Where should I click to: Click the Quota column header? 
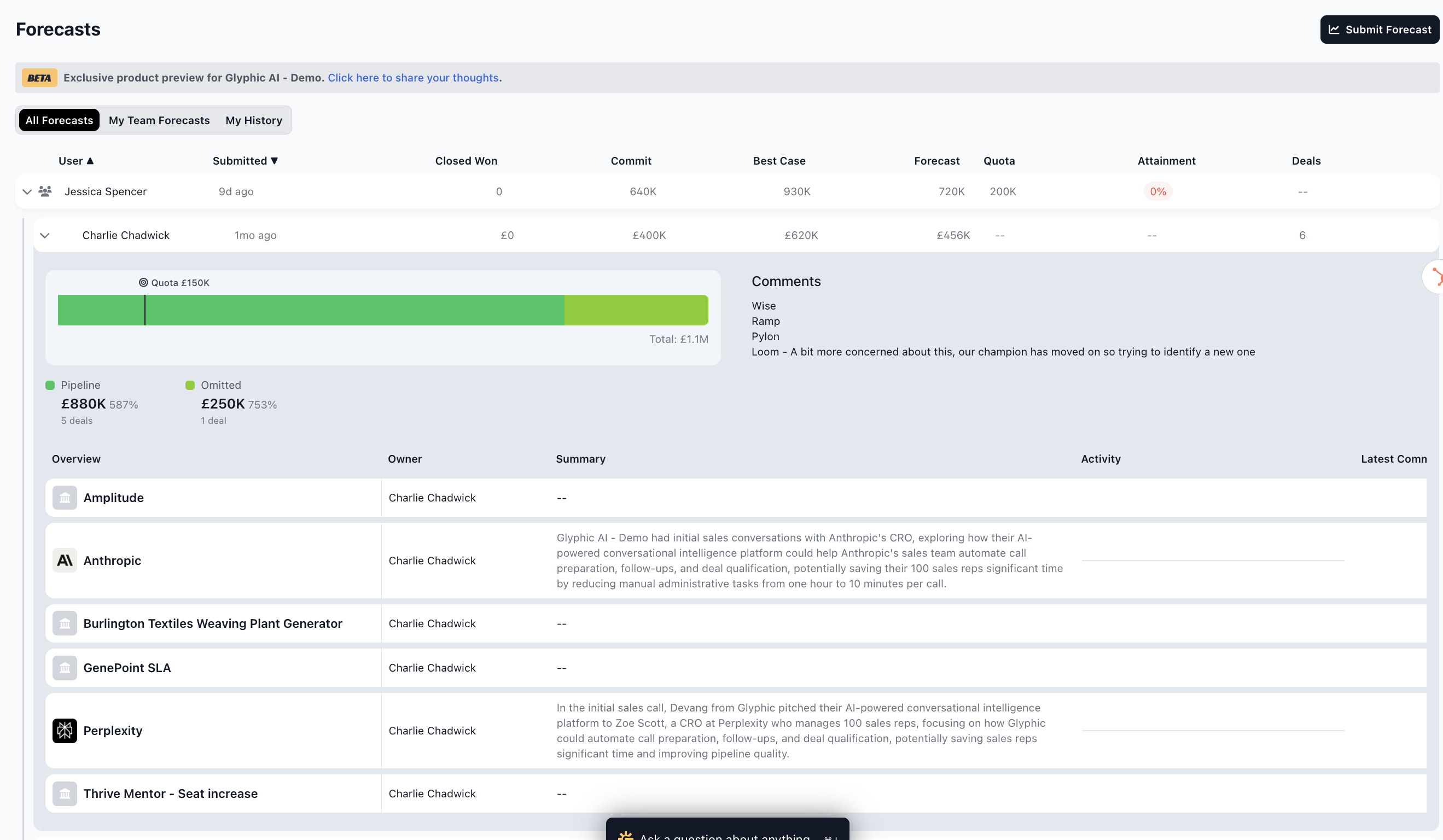coord(999,161)
